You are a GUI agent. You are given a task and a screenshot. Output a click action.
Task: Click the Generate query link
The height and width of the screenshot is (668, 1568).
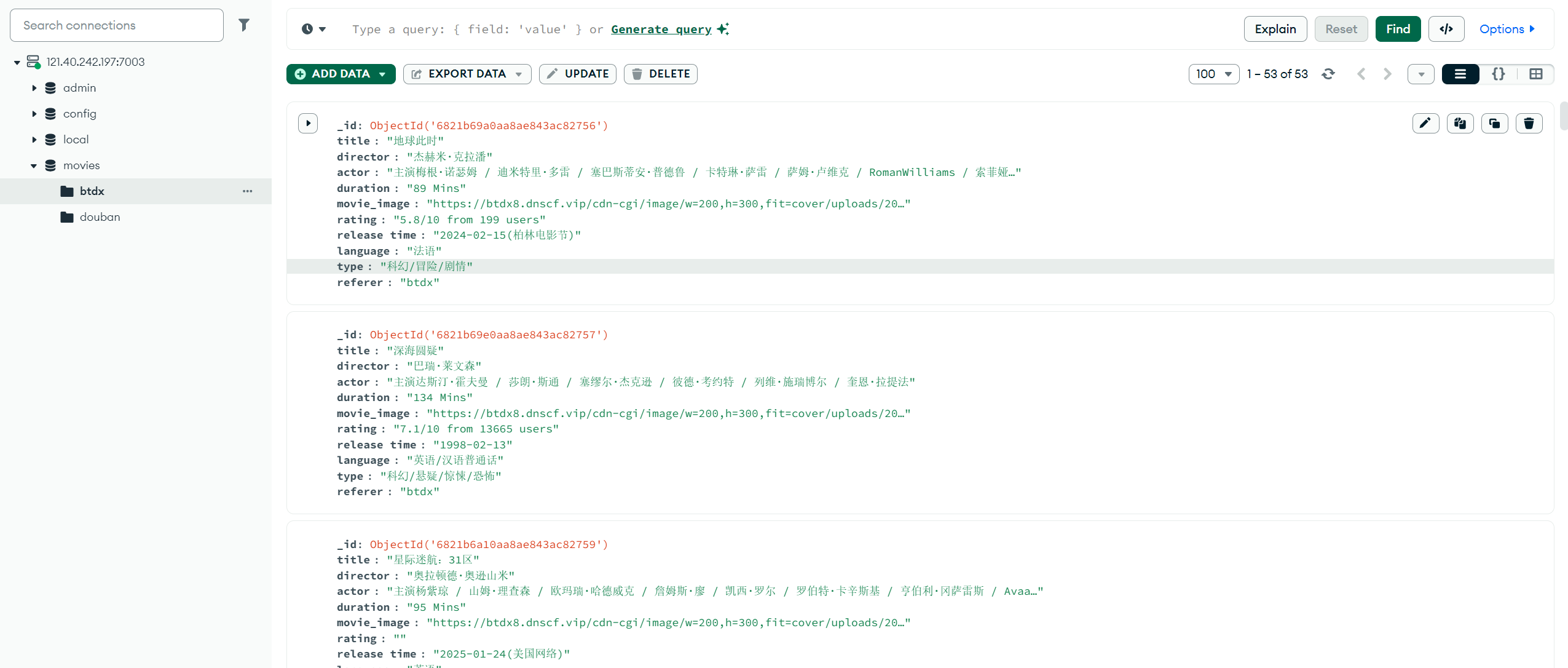click(661, 29)
